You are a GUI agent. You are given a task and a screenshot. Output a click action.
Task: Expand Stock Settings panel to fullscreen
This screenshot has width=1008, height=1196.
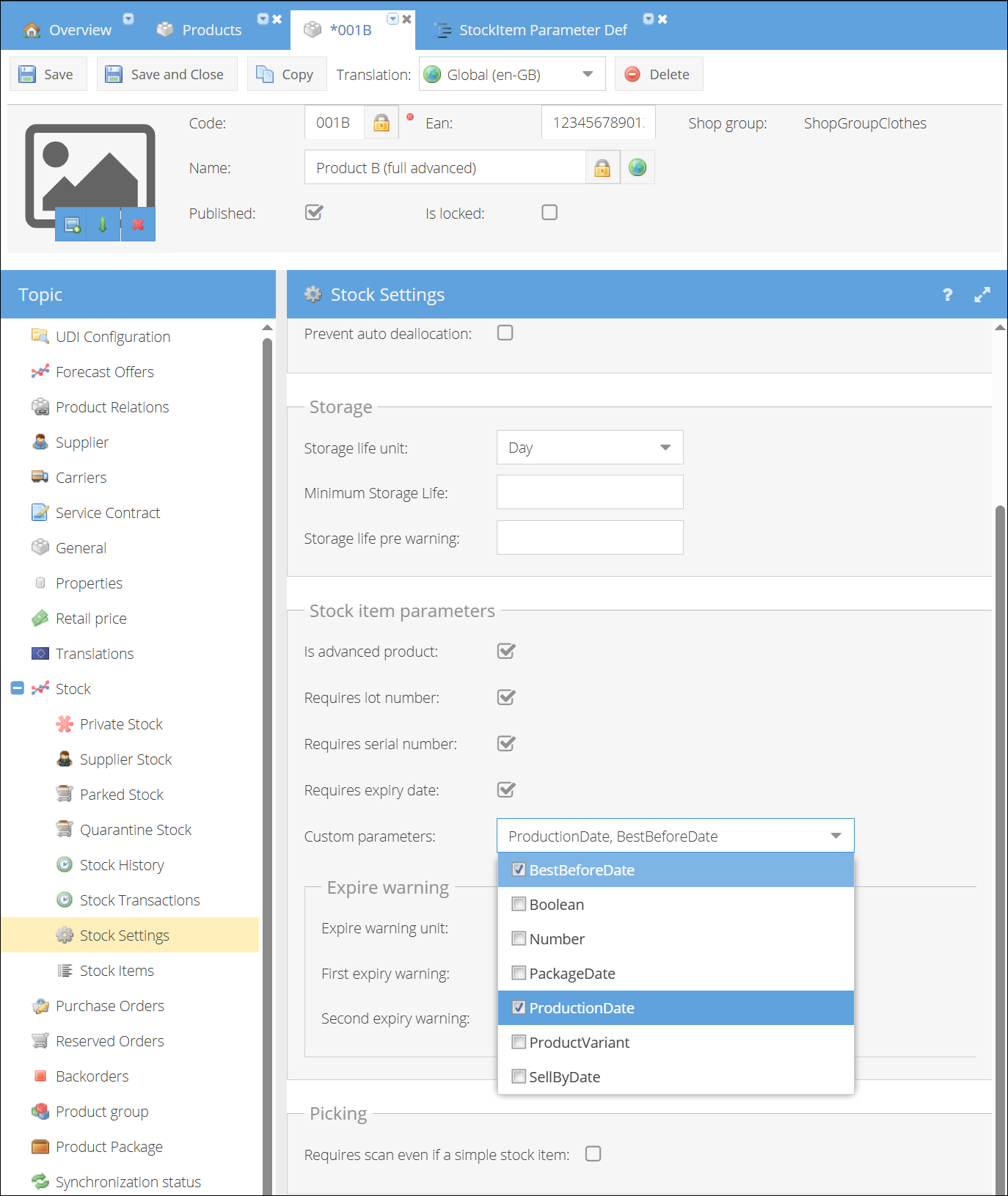tap(982, 295)
